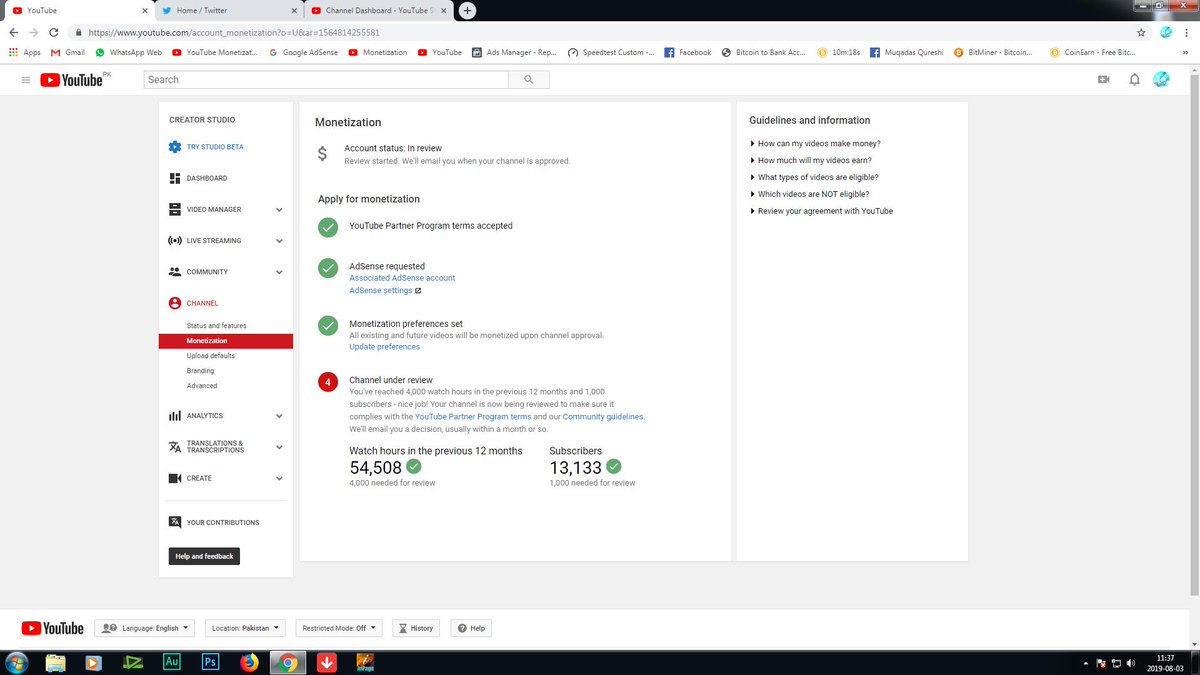Open the Google AdSense bookmark

coord(304,52)
